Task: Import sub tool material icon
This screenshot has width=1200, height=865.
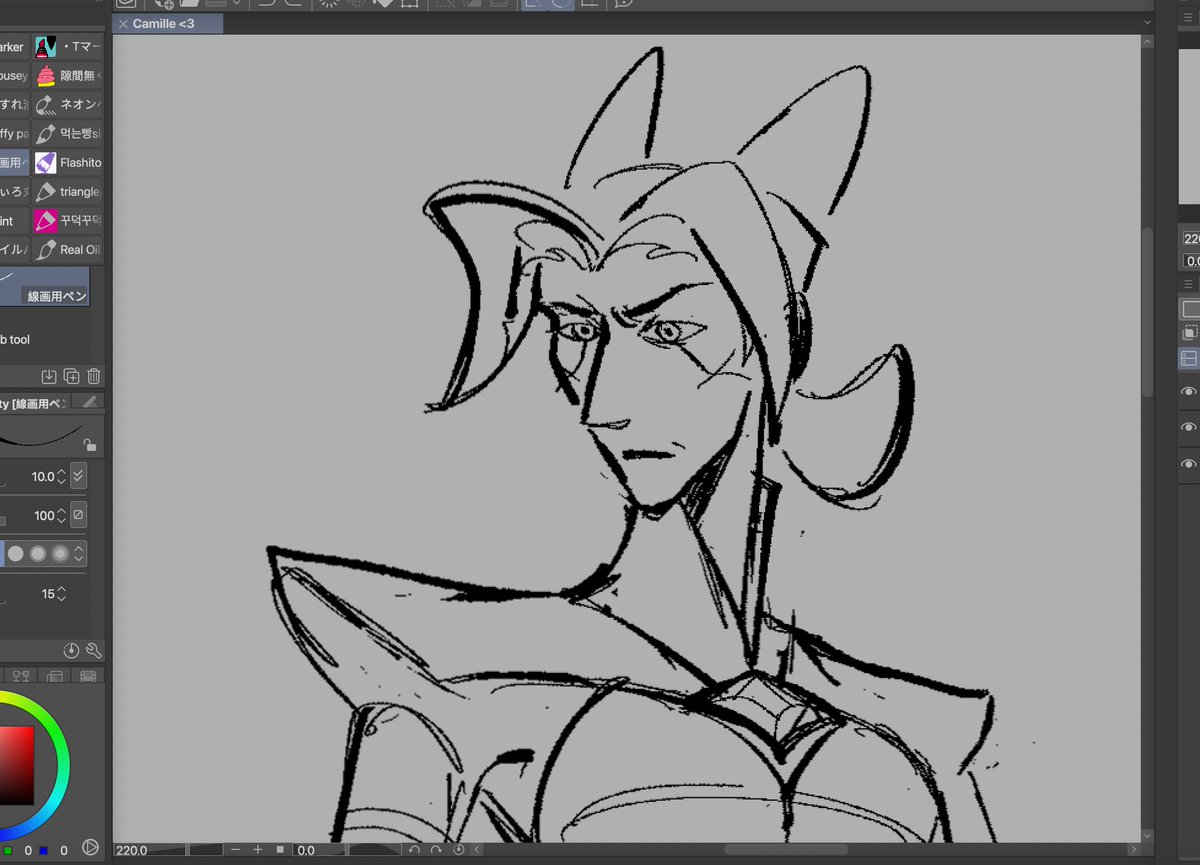Action: coord(48,376)
